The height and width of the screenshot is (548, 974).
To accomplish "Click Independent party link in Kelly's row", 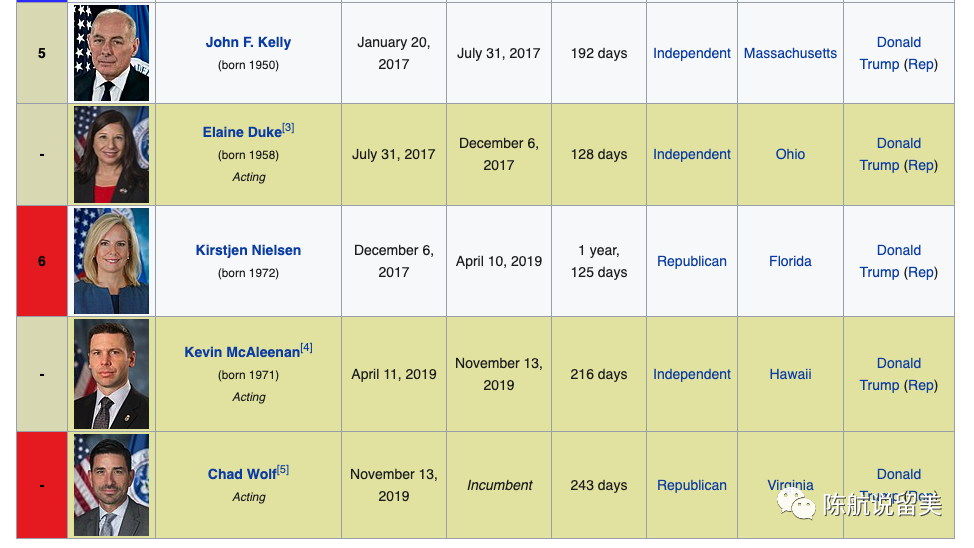I will click(692, 53).
